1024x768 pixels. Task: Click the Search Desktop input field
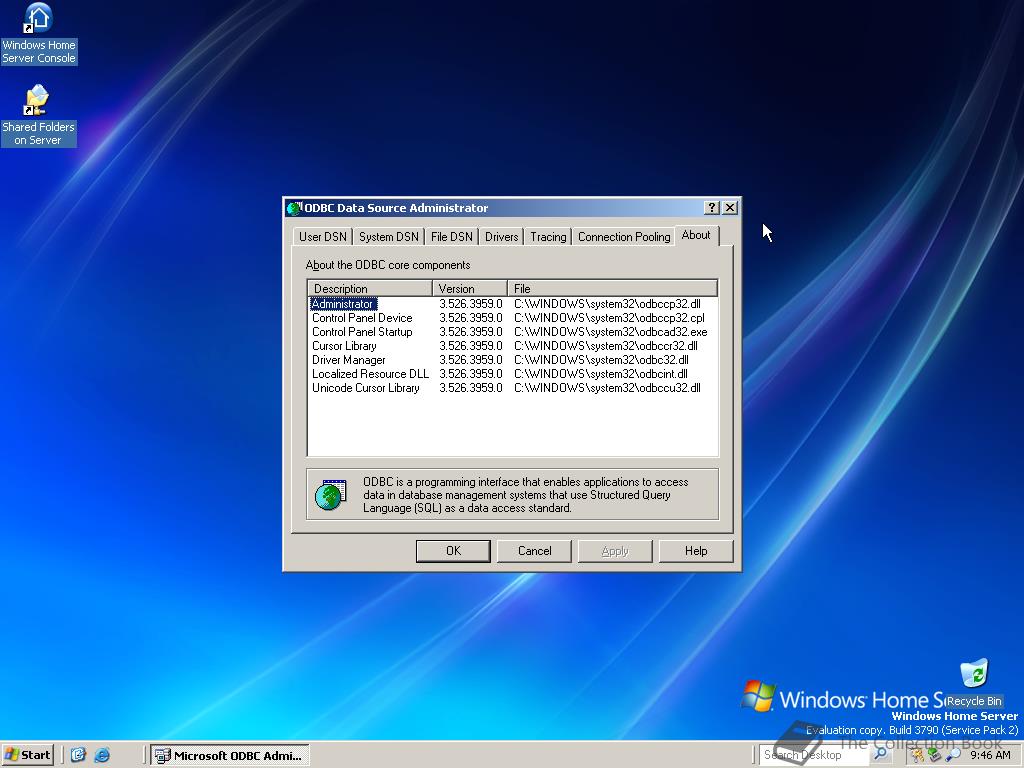(814, 755)
